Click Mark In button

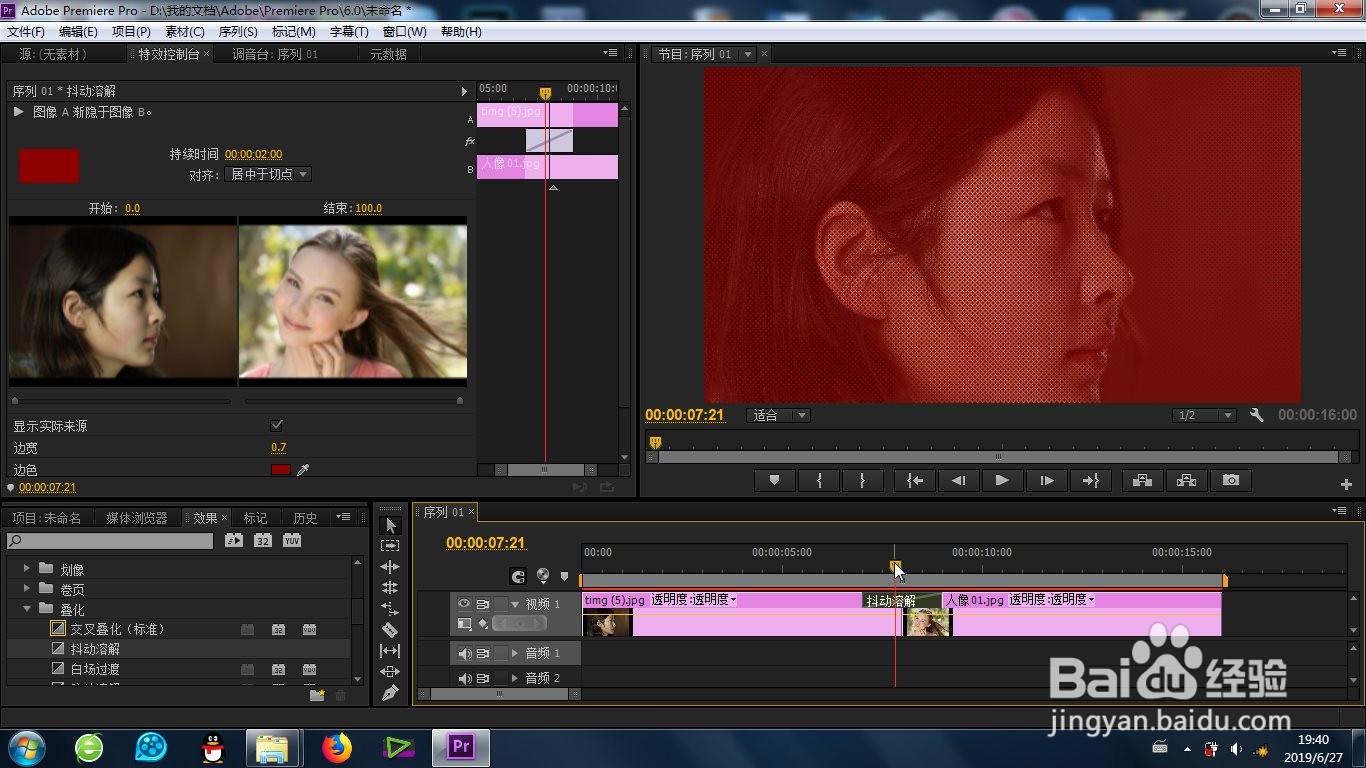pyautogui.click(x=819, y=481)
